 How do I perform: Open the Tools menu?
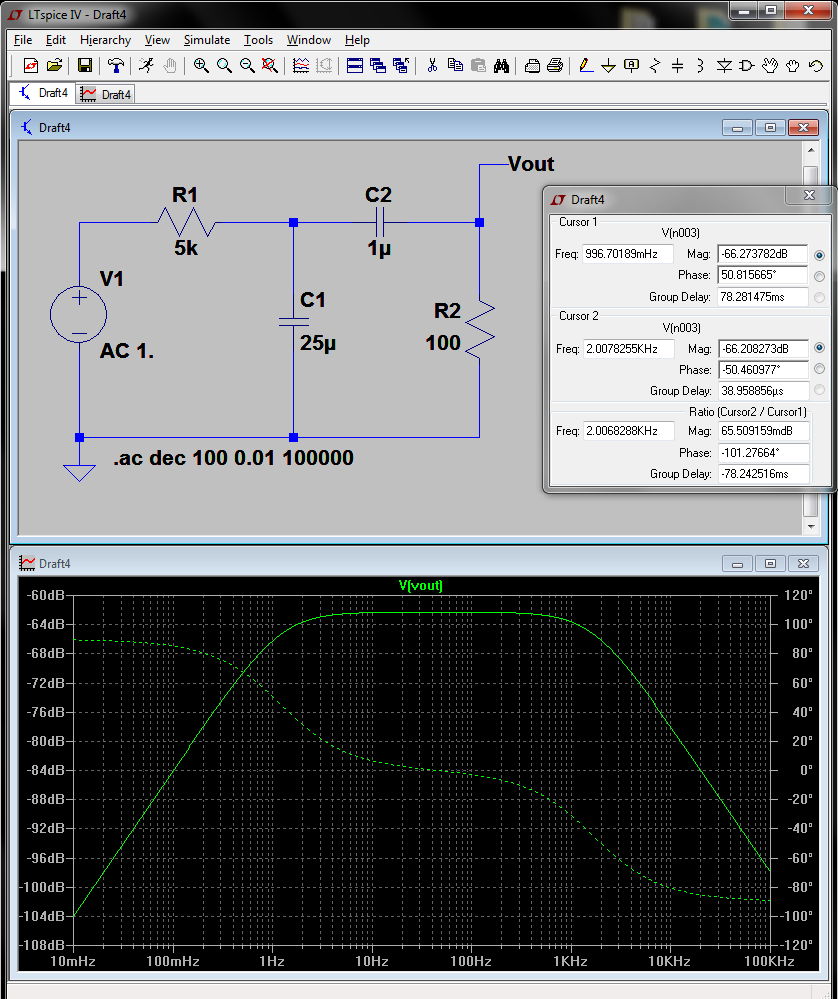pos(258,40)
